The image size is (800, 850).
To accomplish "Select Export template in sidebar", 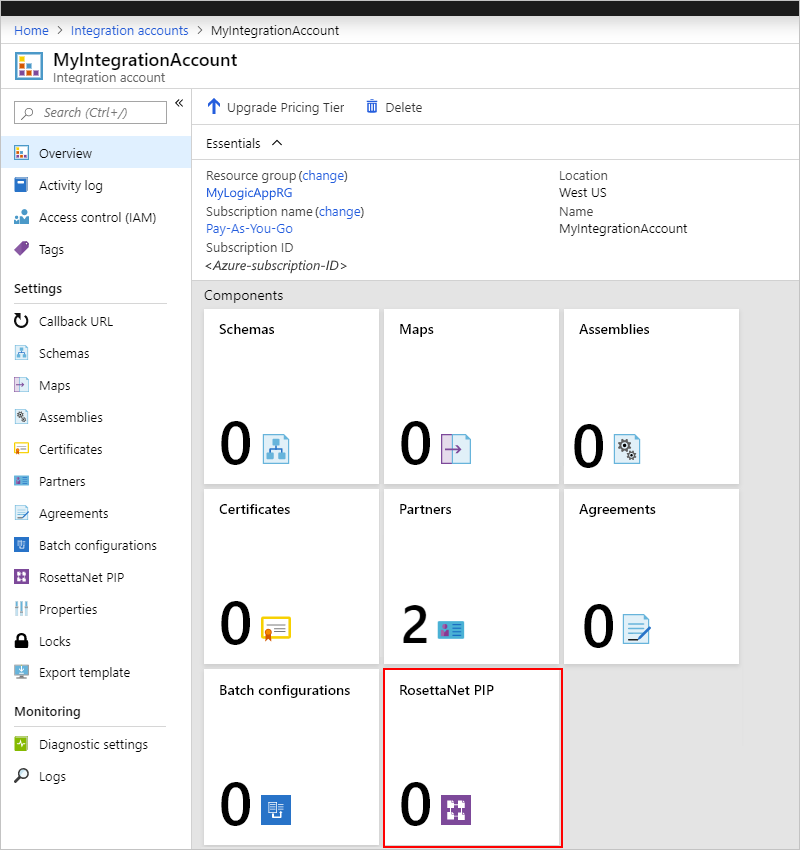I will pyautogui.click(x=96, y=672).
